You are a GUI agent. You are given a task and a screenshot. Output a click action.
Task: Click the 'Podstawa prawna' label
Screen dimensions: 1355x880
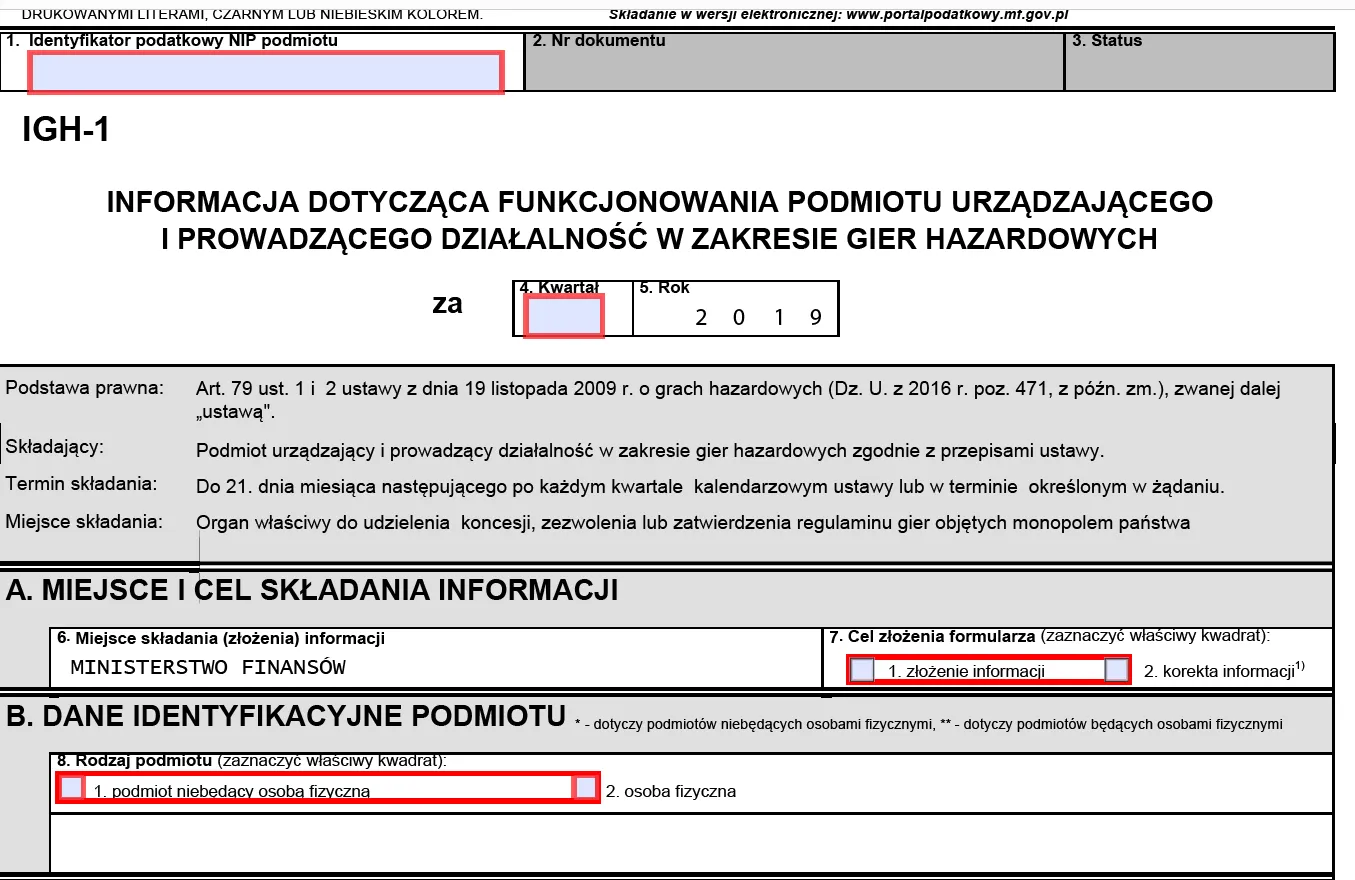click(x=84, y=388)
